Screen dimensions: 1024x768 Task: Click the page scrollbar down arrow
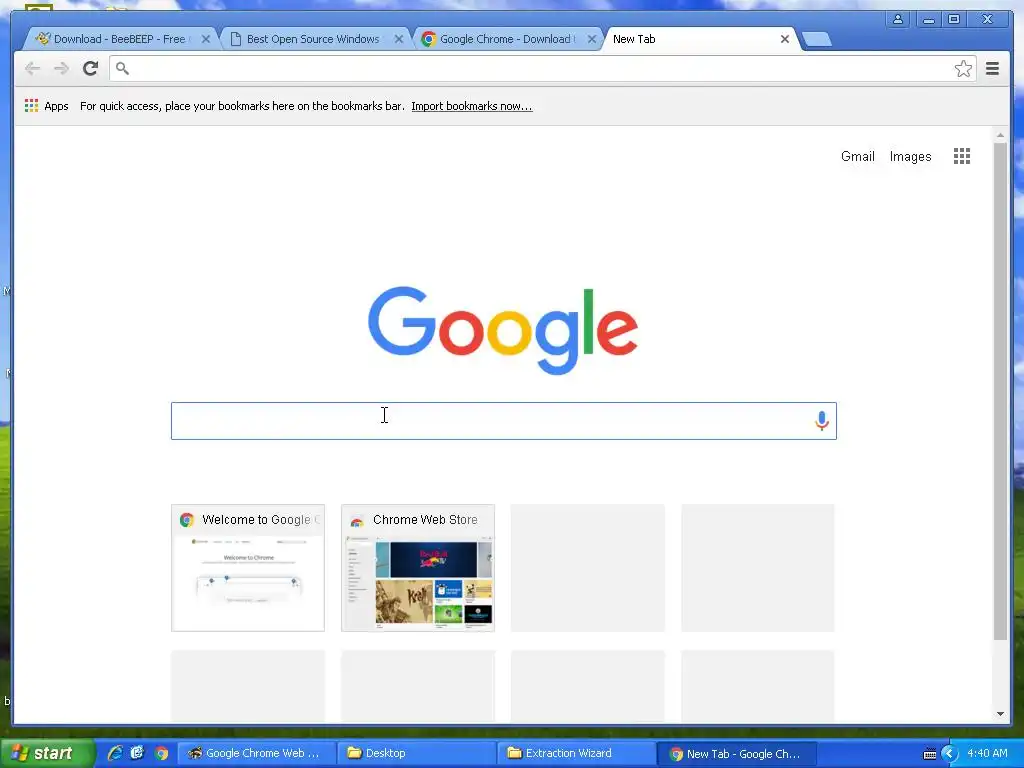click(x=1000, y=714)
